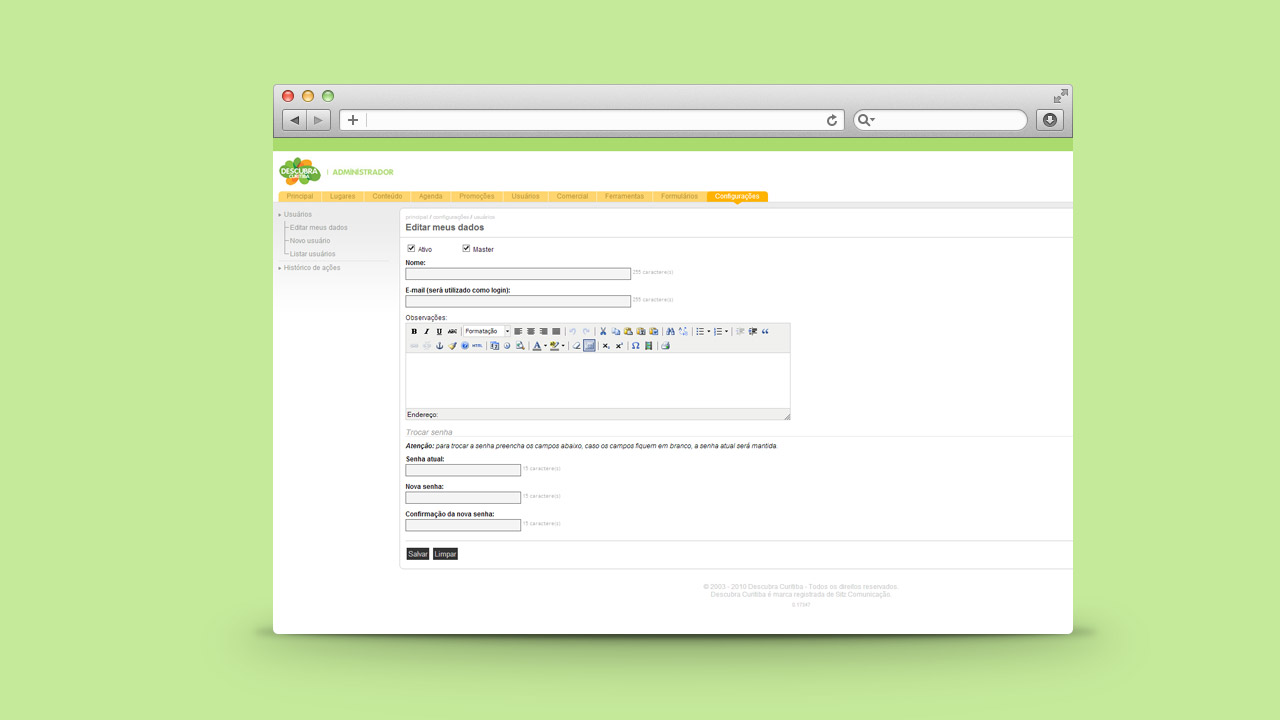Open the Formatação dropdown
The width and height of the screenshot is (1280, 720).
click(487, 331)
